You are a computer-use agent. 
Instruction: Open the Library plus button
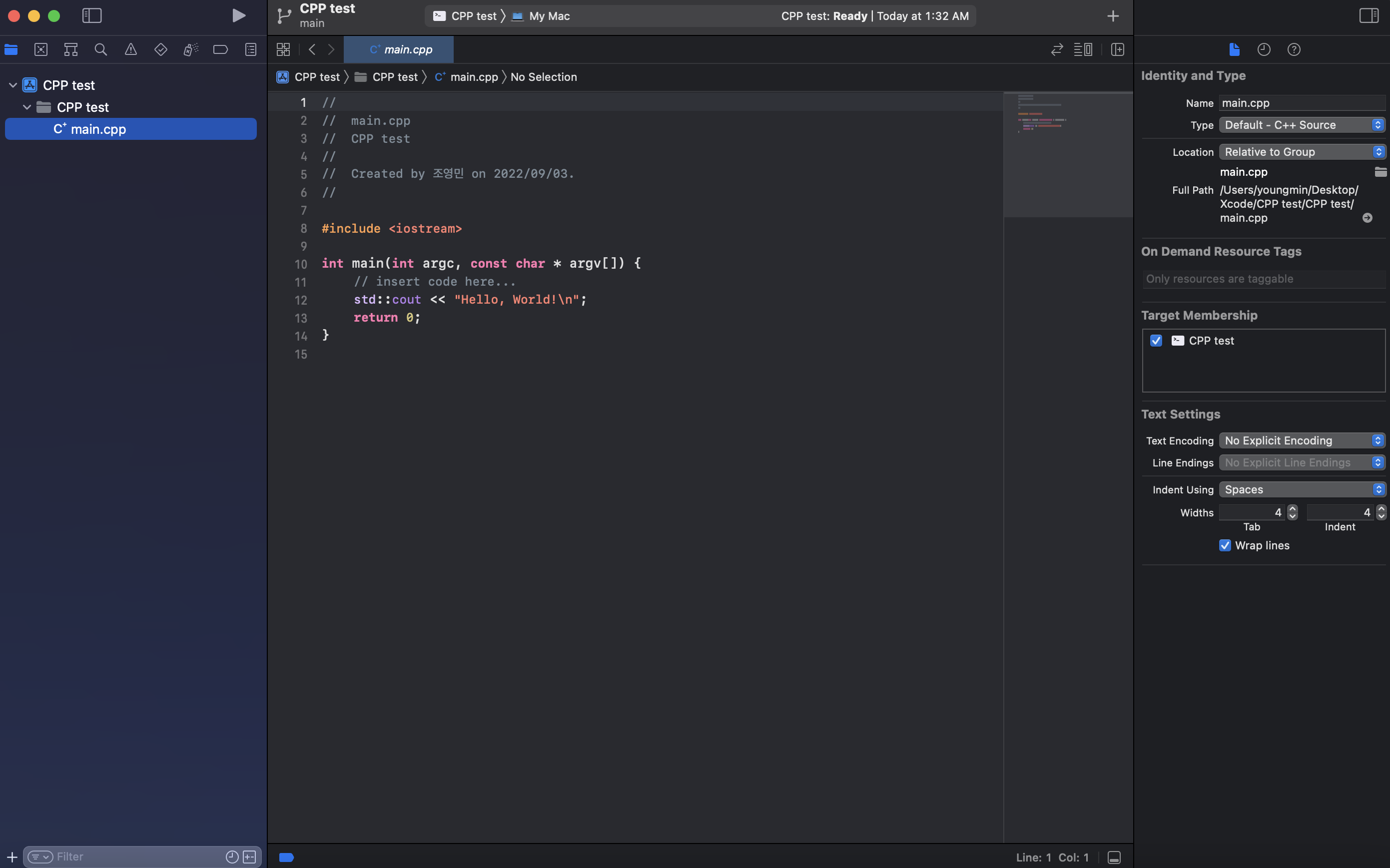click(x=1113, y=16)
